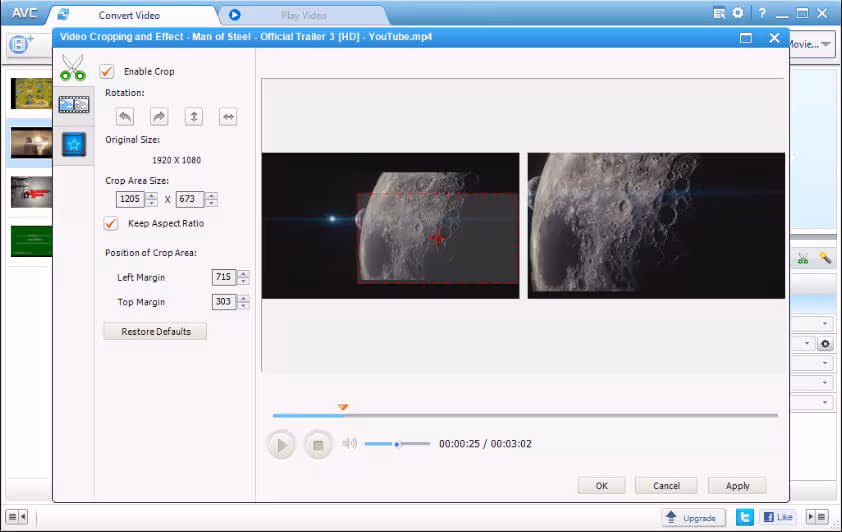The image size is (842, 532).
Task: Increase the Left Margin value
Action: (x=244, y=274)
